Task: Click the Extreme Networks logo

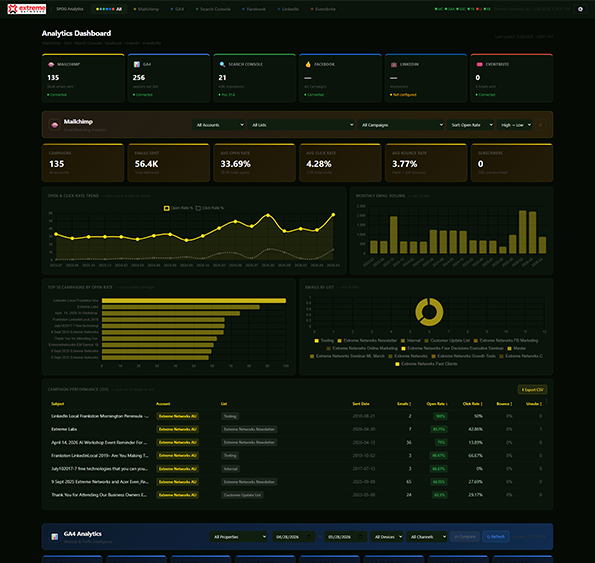Action: point(27,9)
